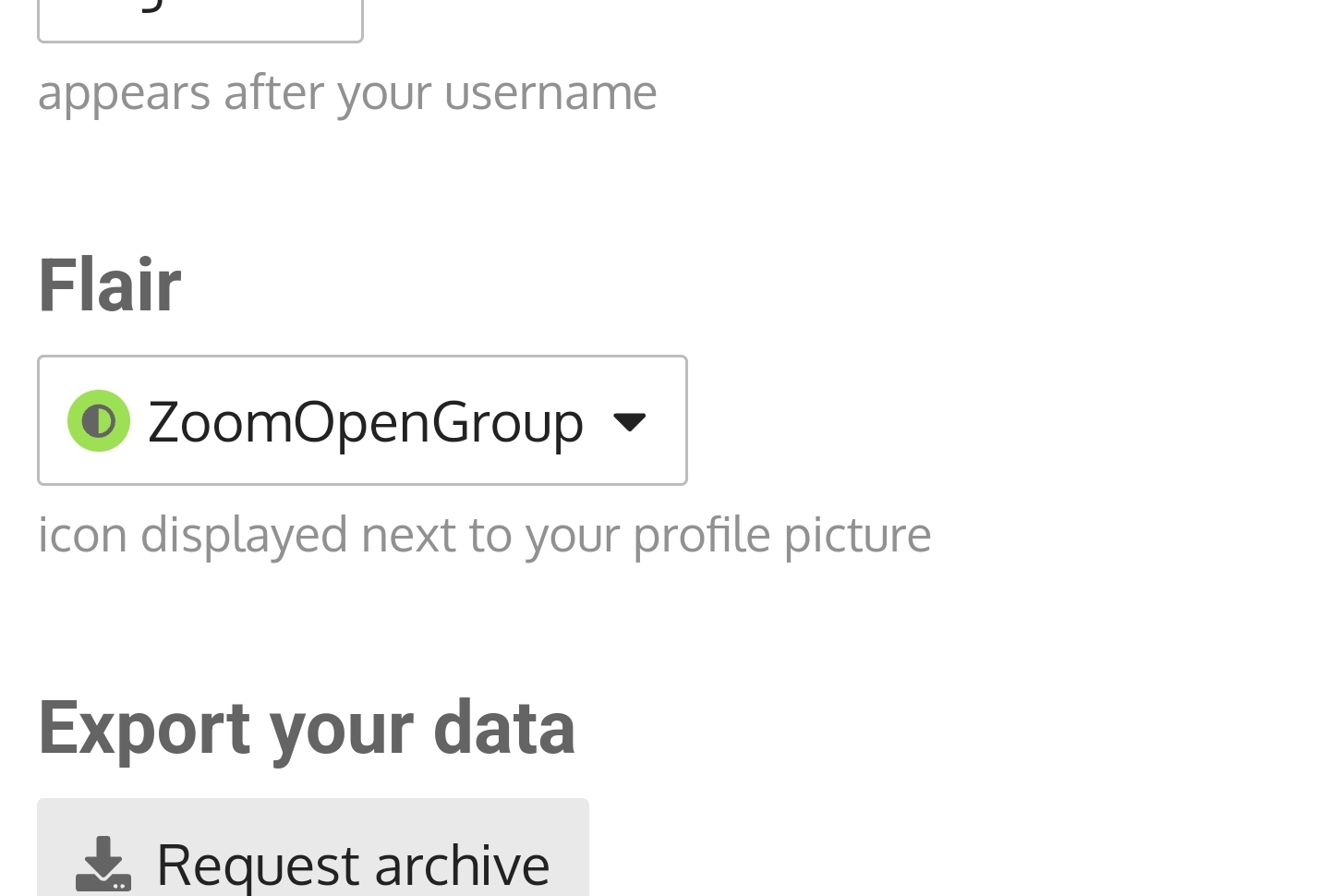Click the word "displayed" in the flair hint
Image resolution: width=1330 pixels, height=896 pixels.
[x=244, y=535]
